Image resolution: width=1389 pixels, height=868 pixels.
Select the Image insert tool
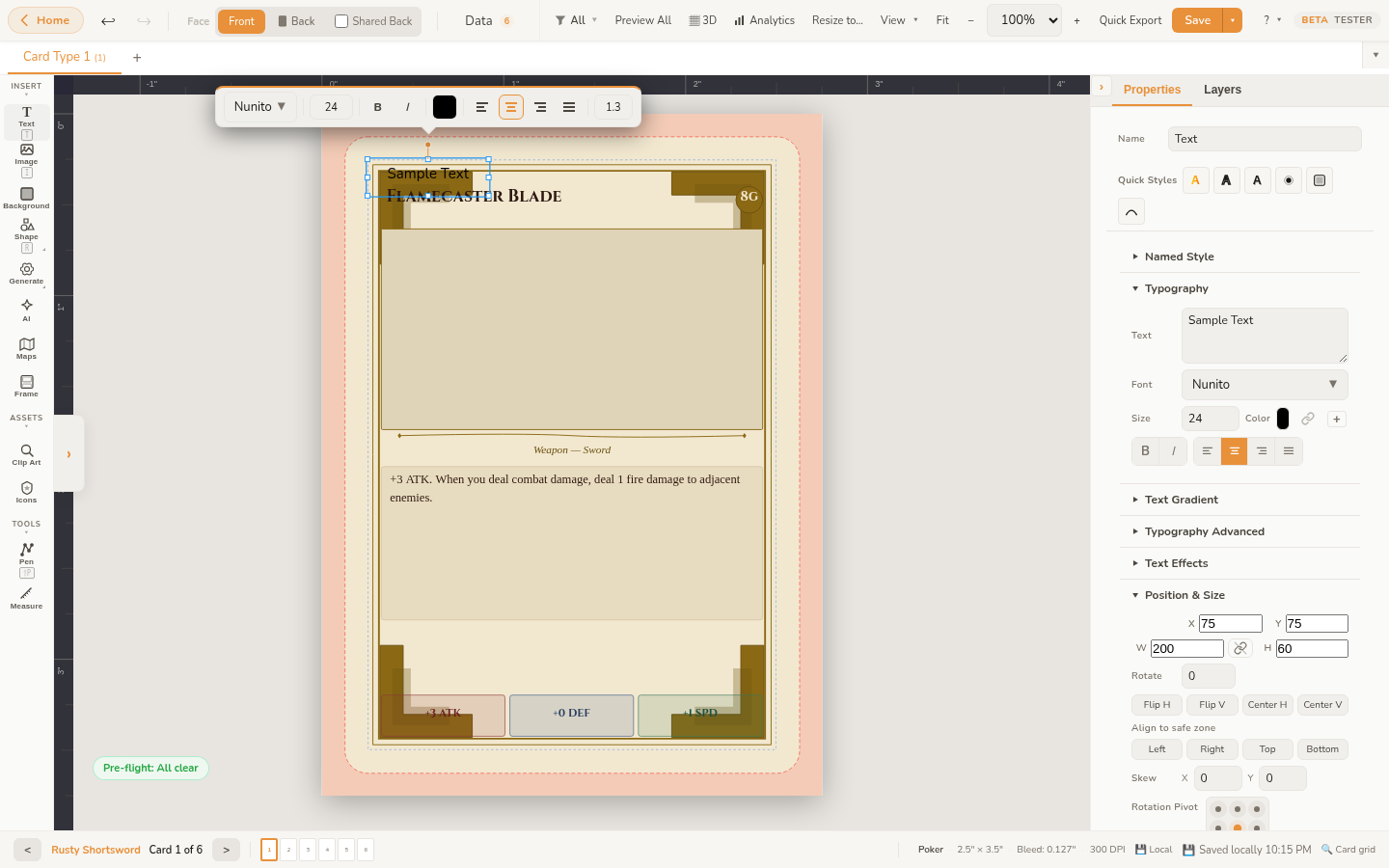pos(26,154)
